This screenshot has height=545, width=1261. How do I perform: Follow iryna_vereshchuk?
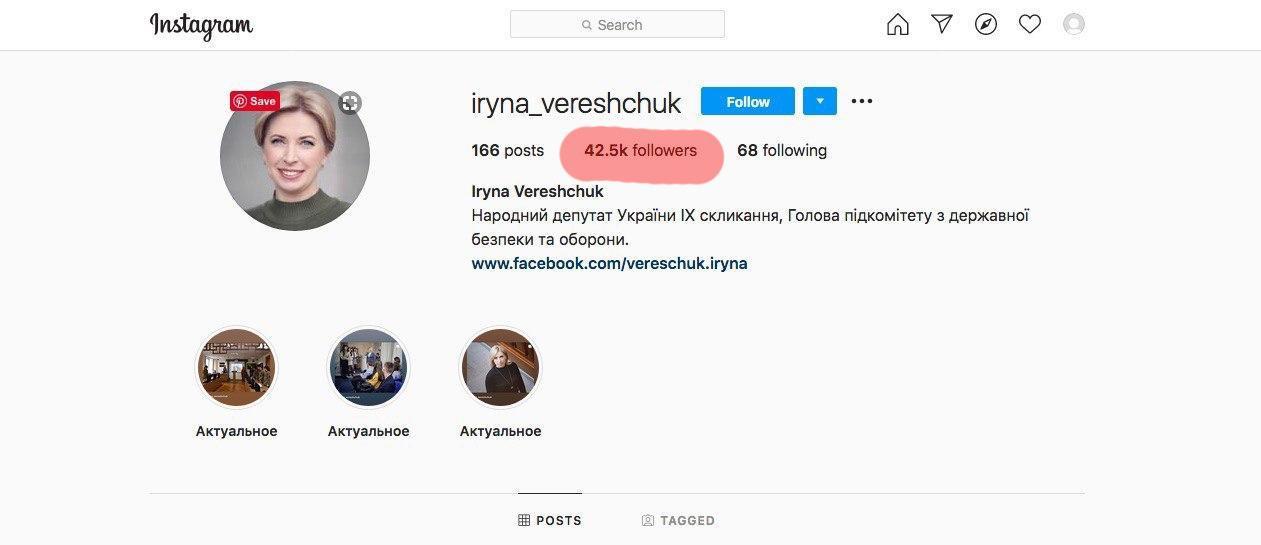click(748, 101)
